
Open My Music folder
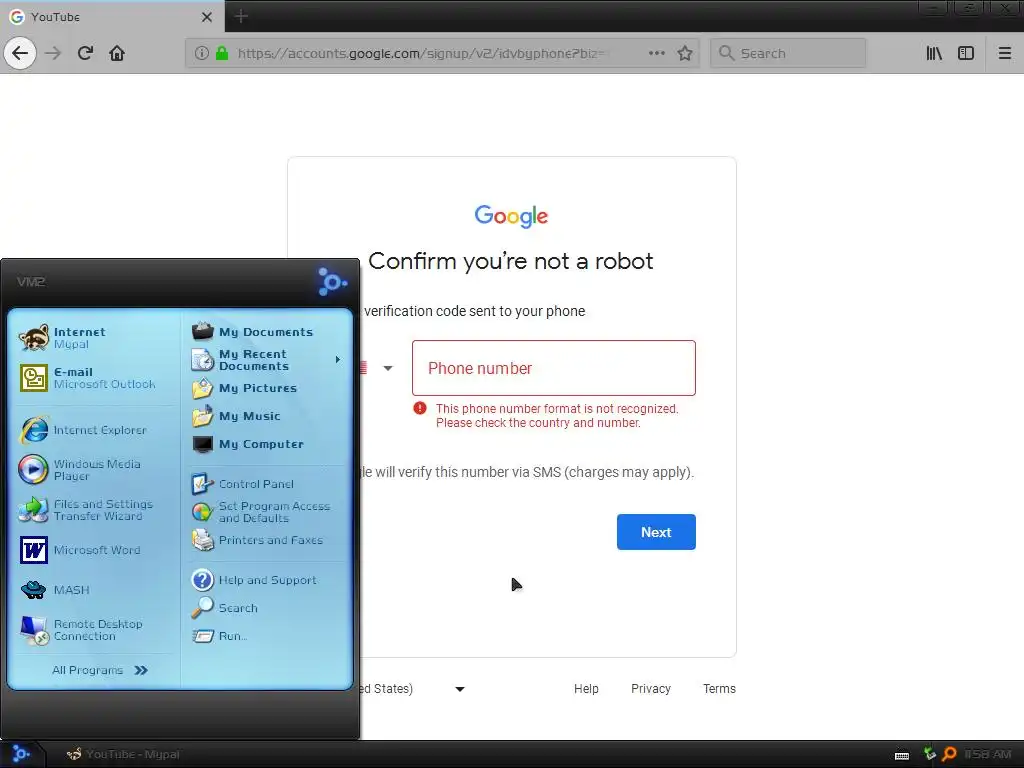266,416
